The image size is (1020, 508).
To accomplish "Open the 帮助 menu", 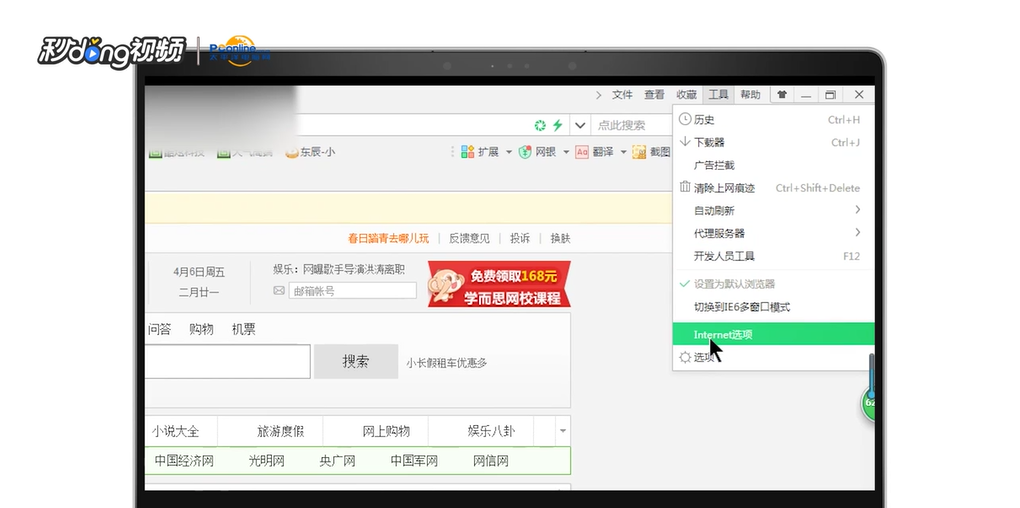I will (x=750, y=95).
